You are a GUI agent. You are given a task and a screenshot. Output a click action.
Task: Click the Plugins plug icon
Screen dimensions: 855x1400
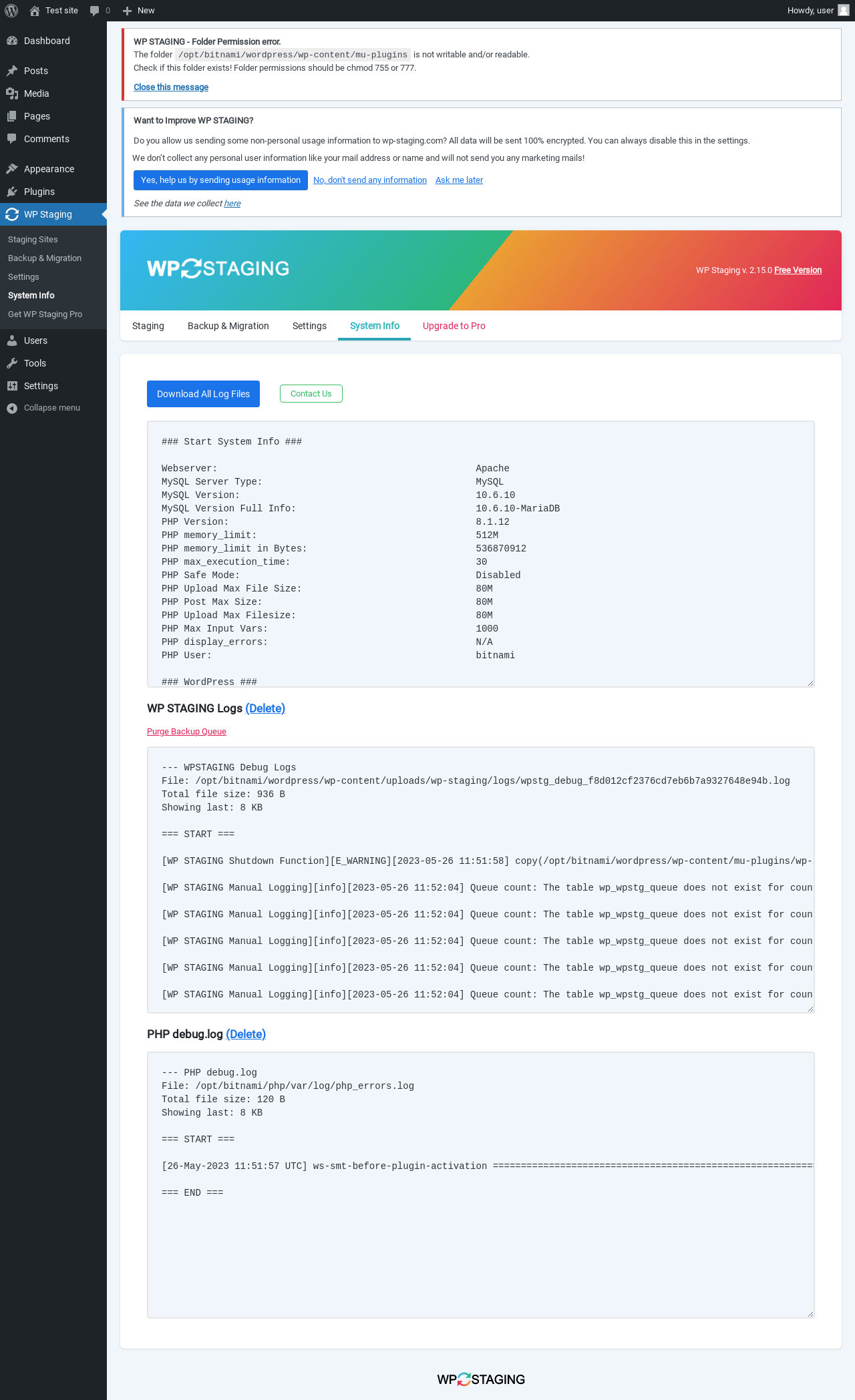point(12,192)
